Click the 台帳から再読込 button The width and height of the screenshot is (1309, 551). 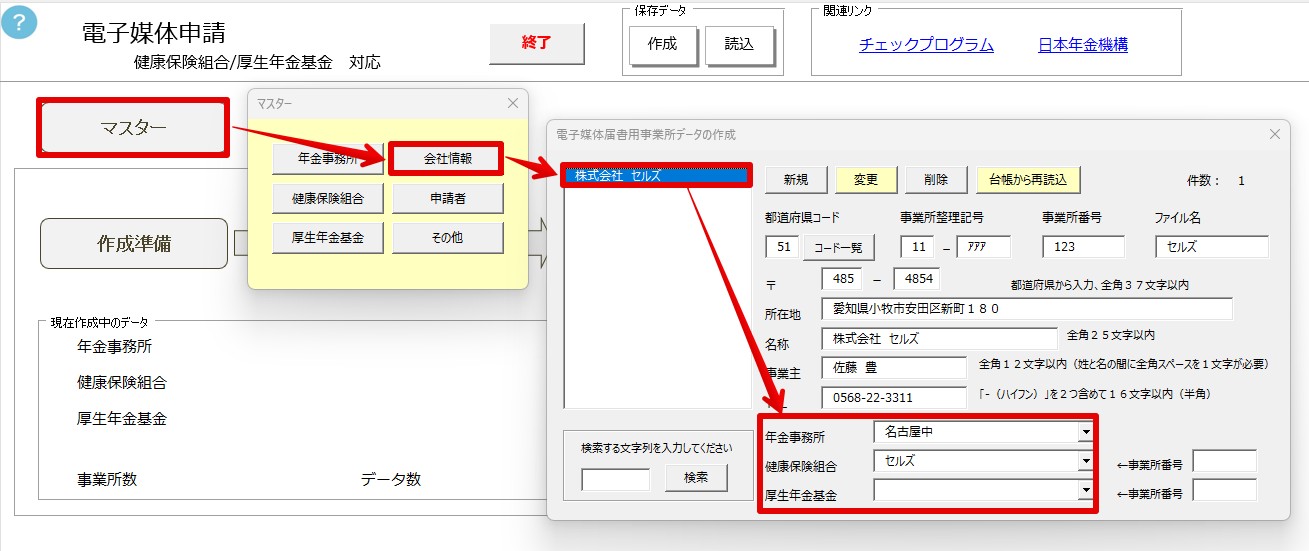click(x=1028, y=180)
